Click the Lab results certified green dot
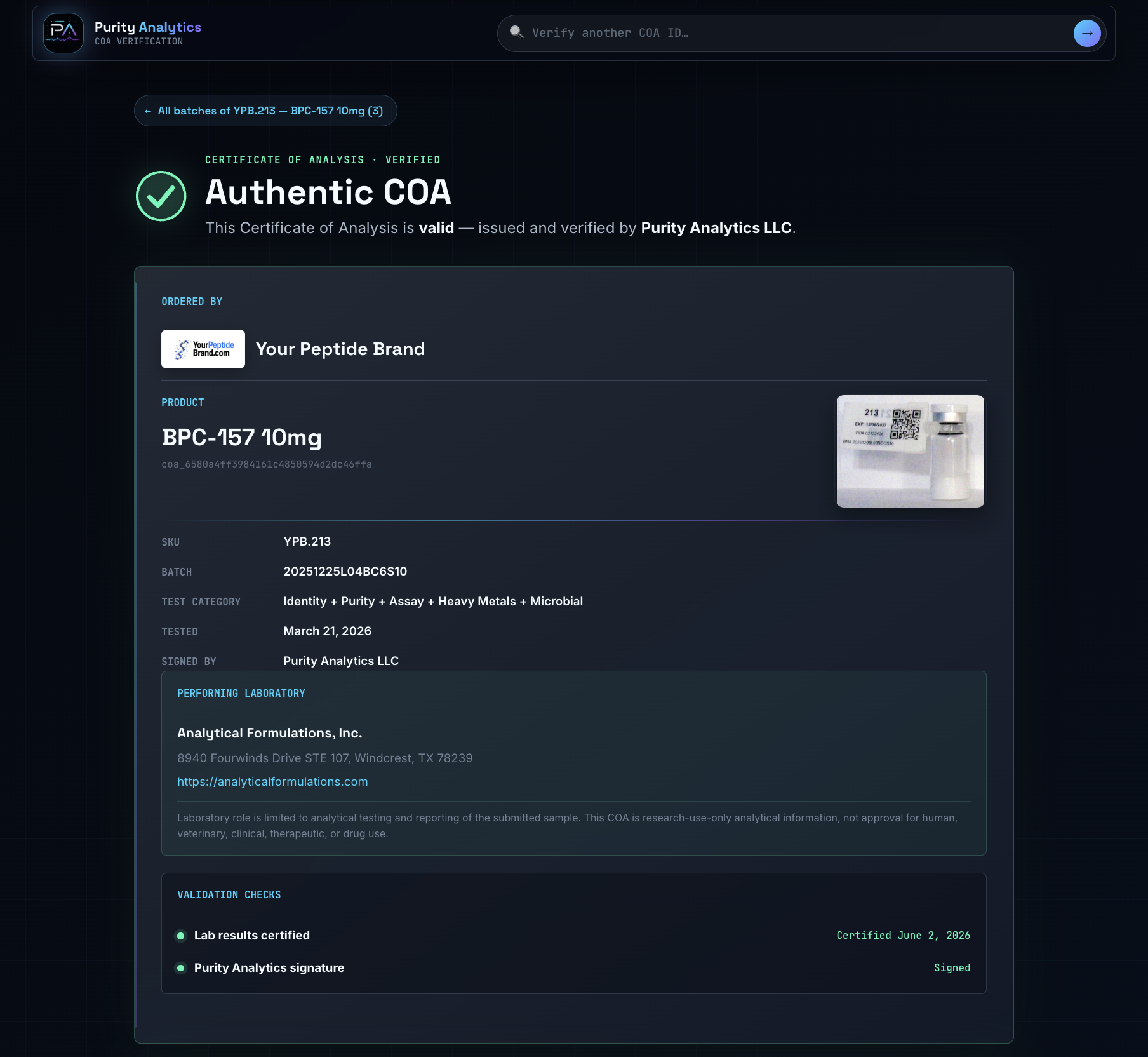1148x1057 pixels. [181, 936]
